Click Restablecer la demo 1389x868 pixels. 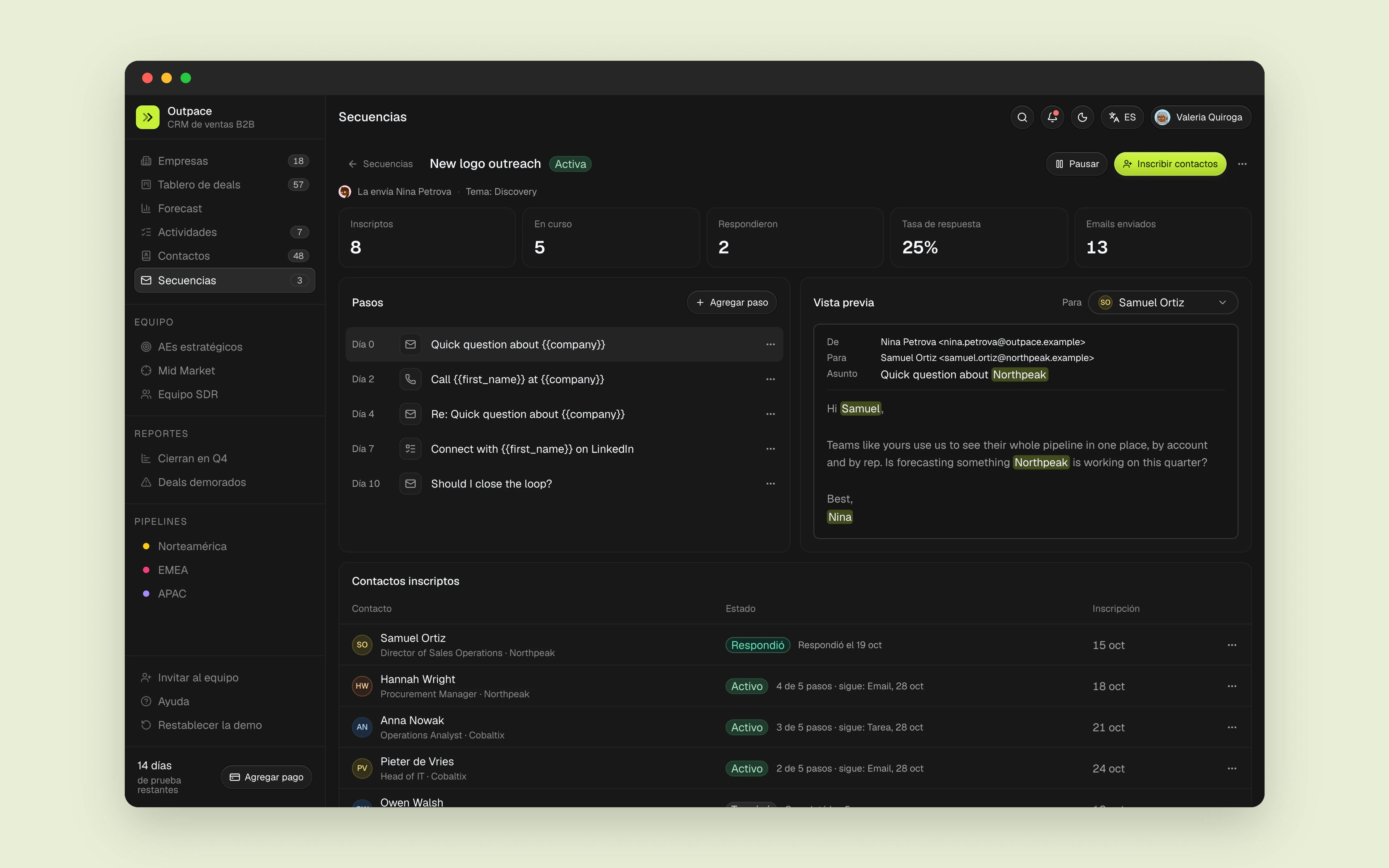(224, 725)
